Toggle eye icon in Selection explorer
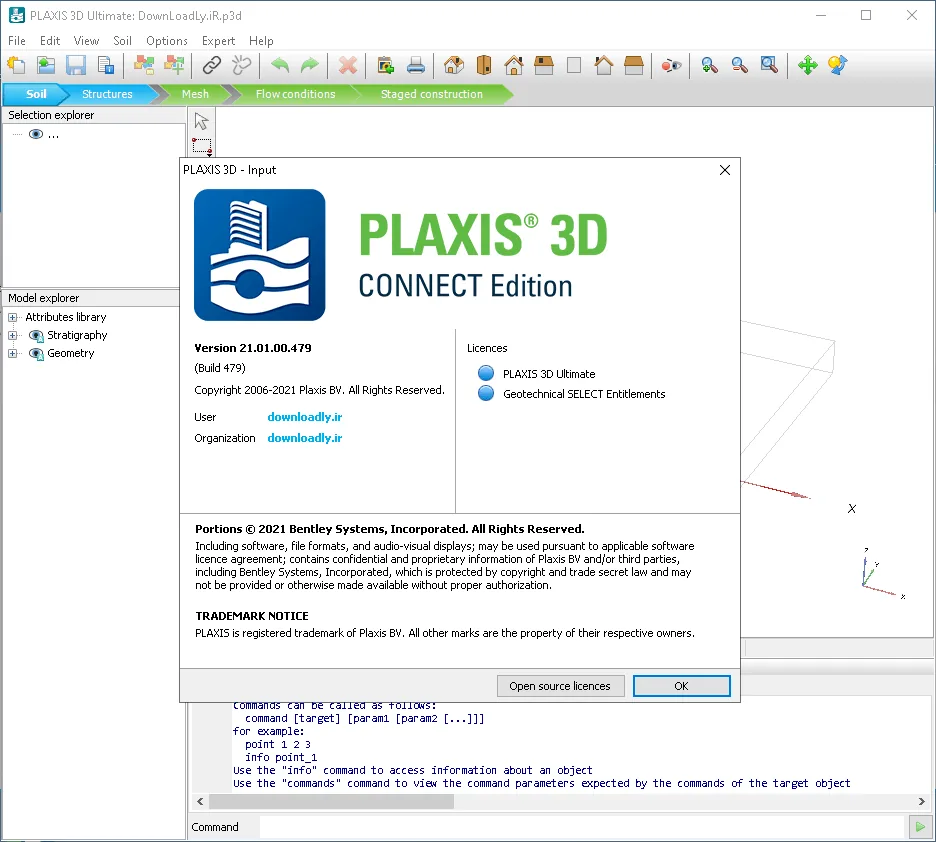The image size is (936, 842). pos(36,134)
